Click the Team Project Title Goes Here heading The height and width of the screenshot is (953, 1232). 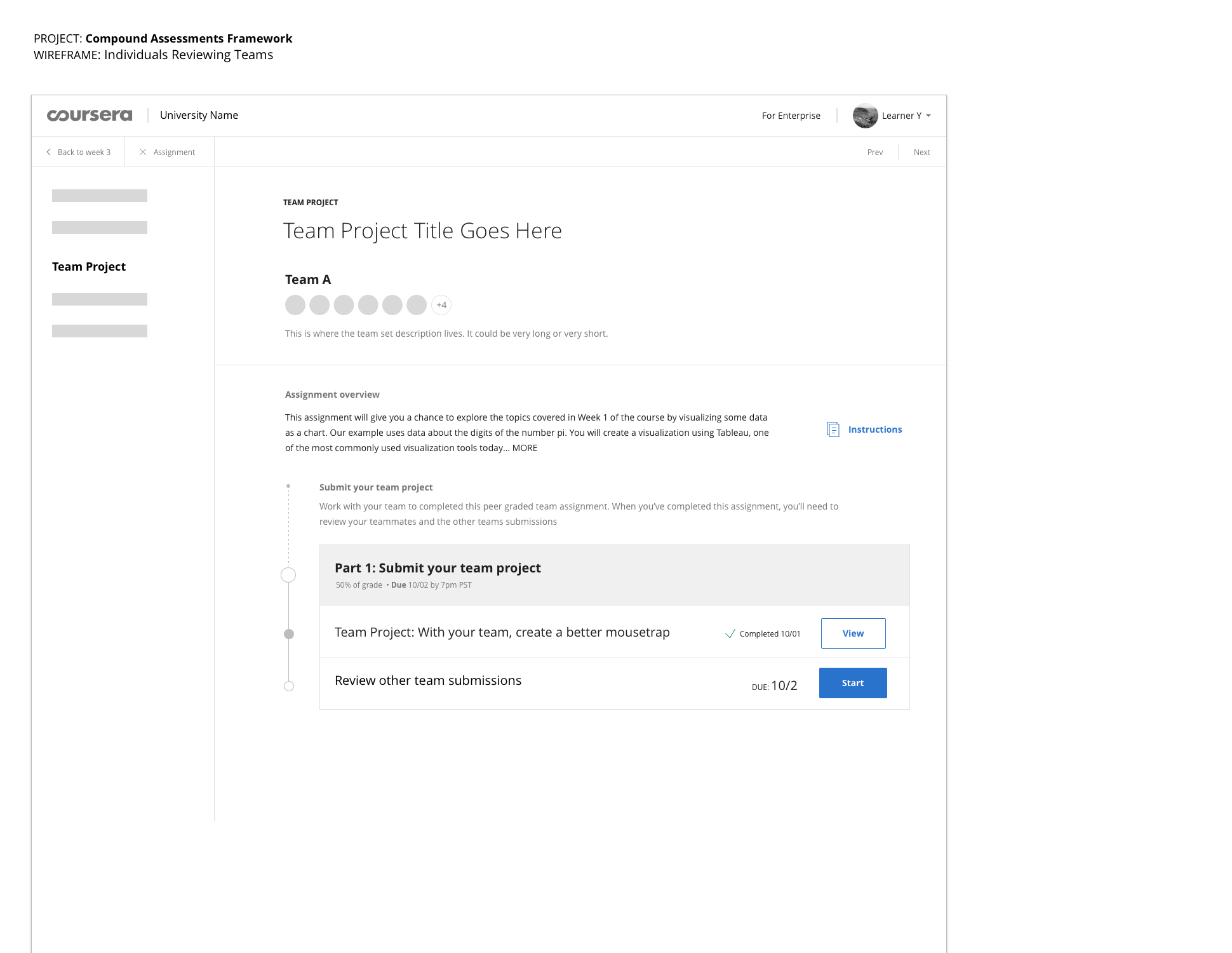click(x=422, y=231)
